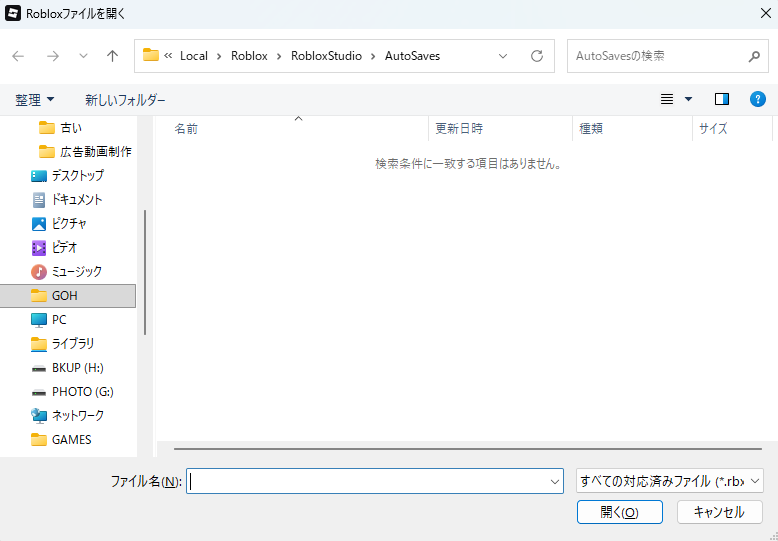Click the 開く(O) button

click(x=620, y=512)
